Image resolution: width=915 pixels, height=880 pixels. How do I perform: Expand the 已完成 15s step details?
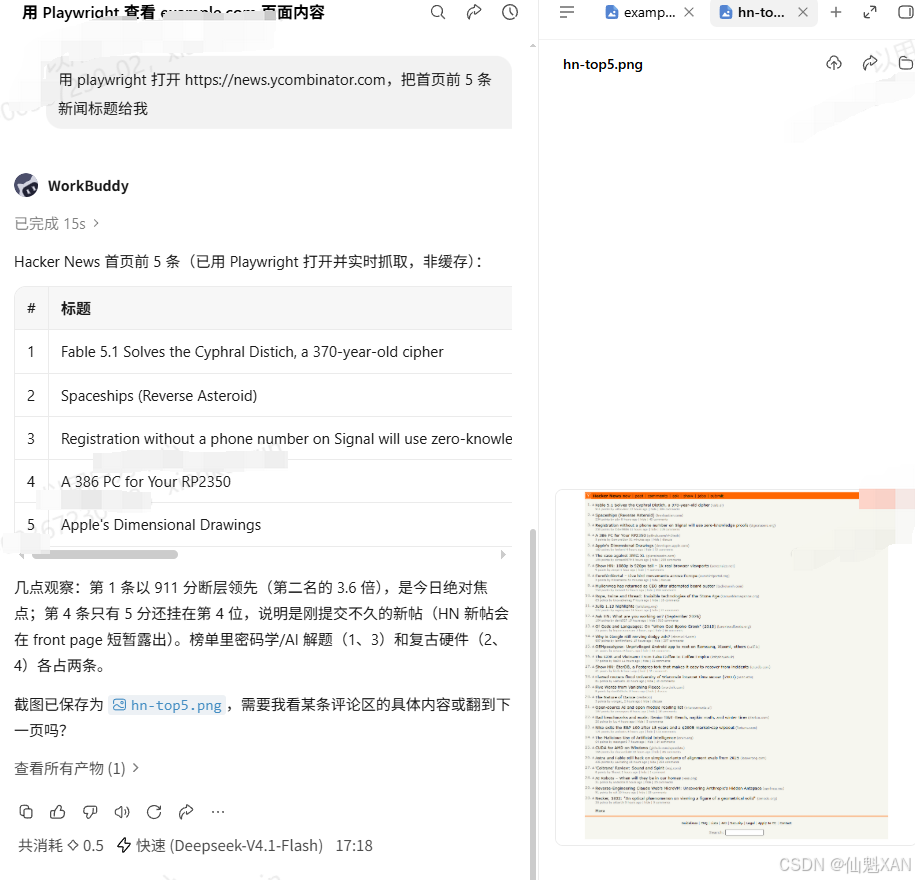click(x=56, y=224)
